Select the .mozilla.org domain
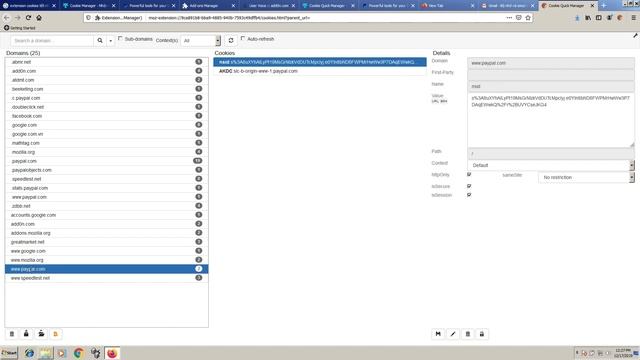Screen dimensions: 640x360 (107, 152)
